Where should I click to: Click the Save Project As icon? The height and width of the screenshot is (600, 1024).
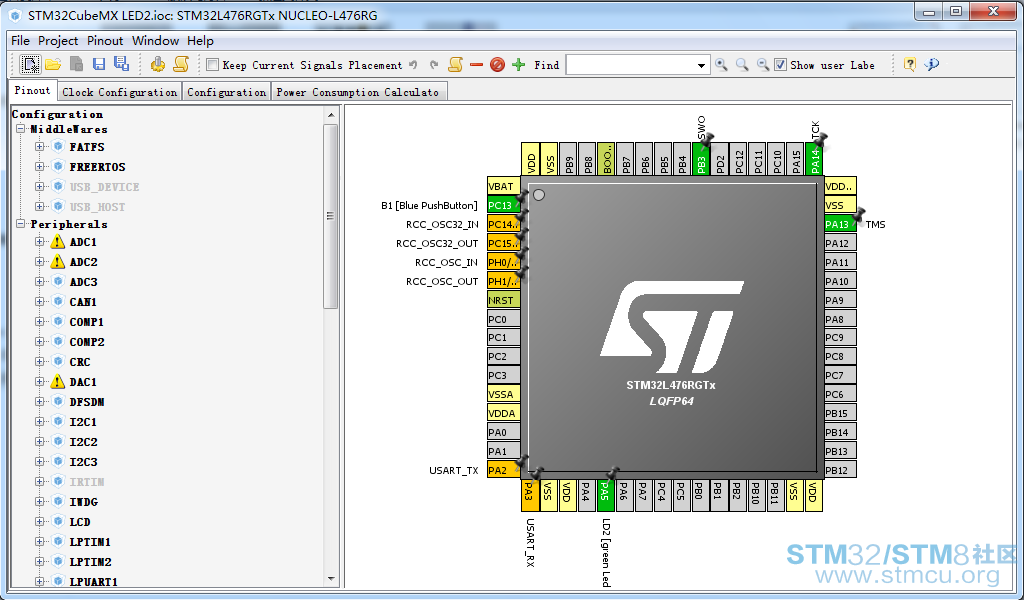[121, 63]
